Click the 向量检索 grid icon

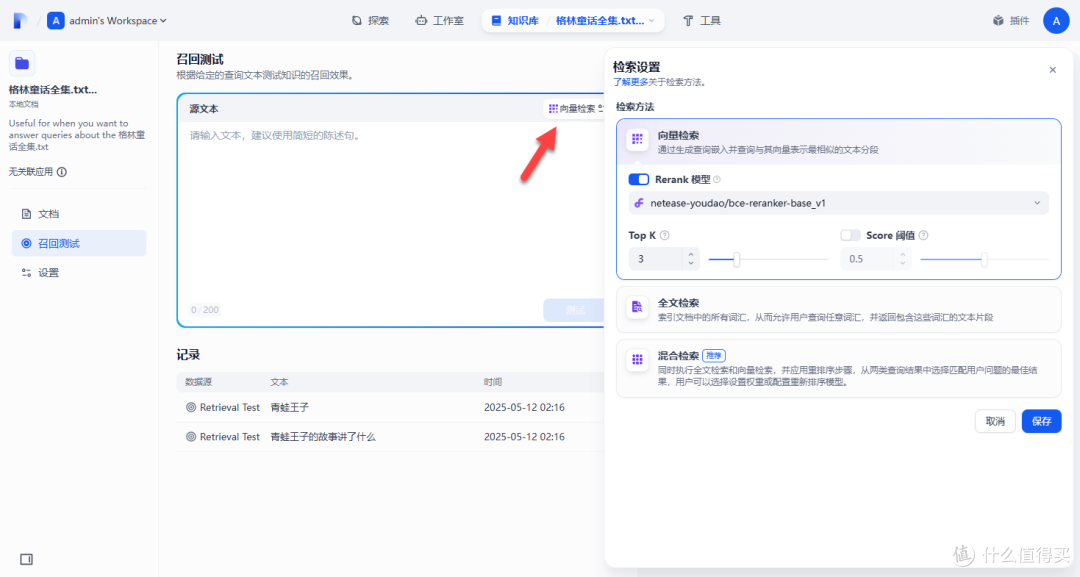637,139
